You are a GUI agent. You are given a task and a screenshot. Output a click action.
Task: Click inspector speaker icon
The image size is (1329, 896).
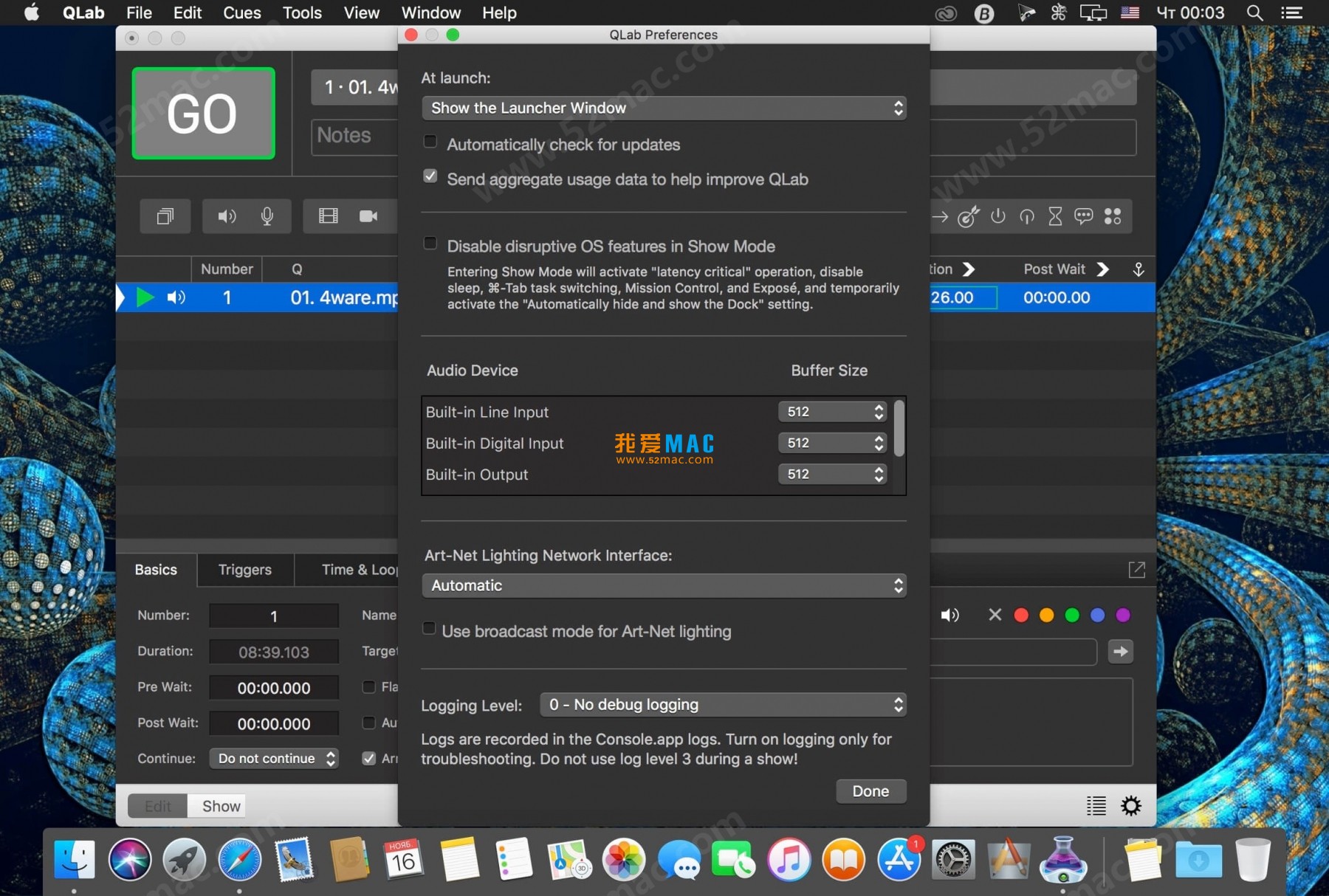[950, 615]
